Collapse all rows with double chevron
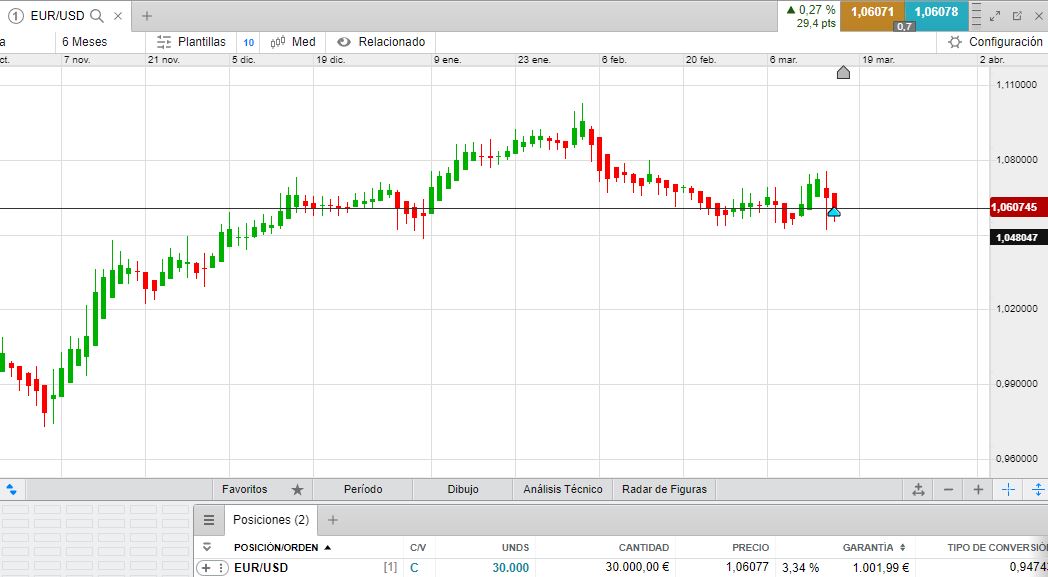The height and width of the screenshot is (577, 1048). click(x=207, y=547)
